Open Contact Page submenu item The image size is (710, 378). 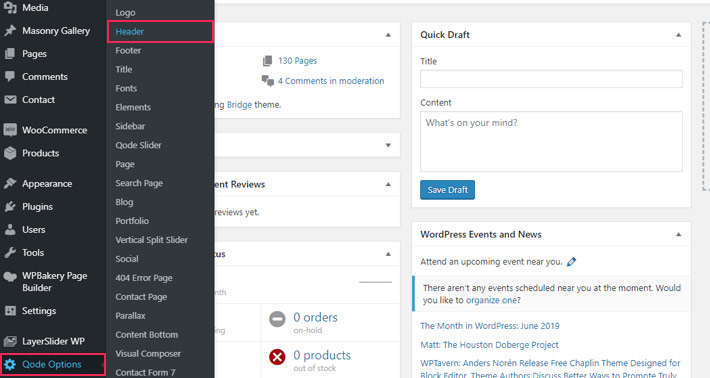[x=141, y=297]
